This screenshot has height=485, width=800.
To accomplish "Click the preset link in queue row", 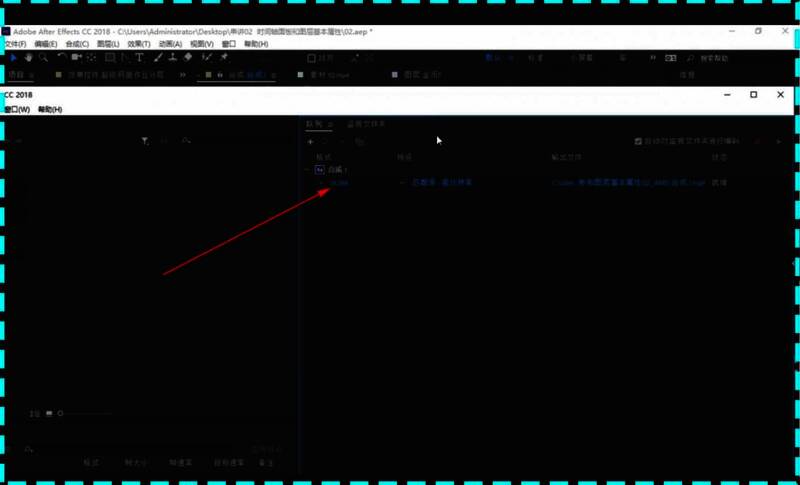I will (442, 184).
